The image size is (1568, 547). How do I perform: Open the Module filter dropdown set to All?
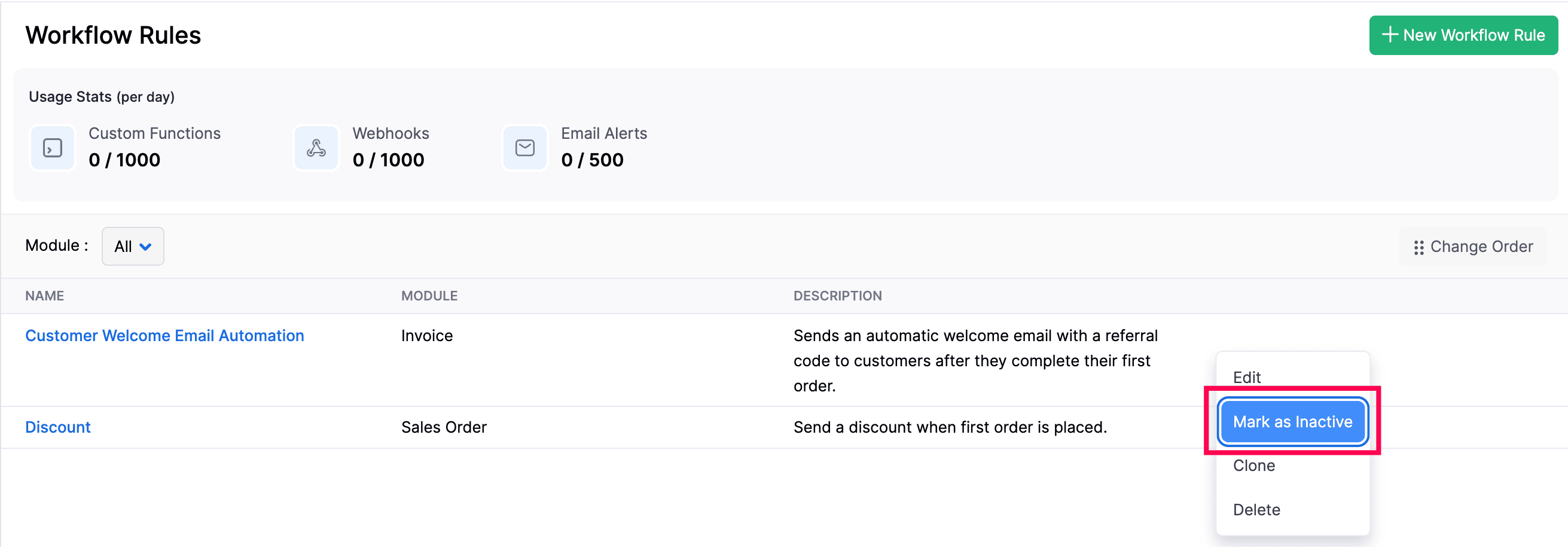(133, 246)
